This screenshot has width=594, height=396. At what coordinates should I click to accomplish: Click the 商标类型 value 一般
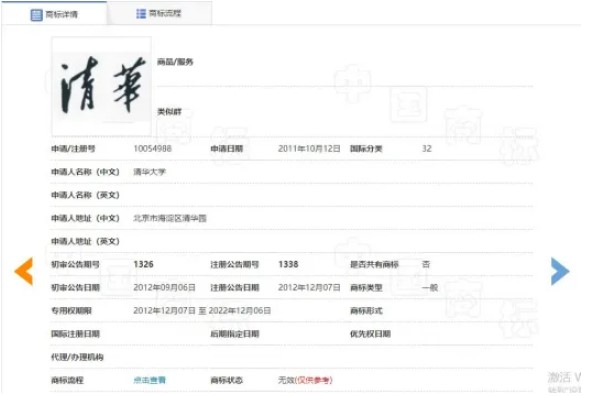point(430,288)
